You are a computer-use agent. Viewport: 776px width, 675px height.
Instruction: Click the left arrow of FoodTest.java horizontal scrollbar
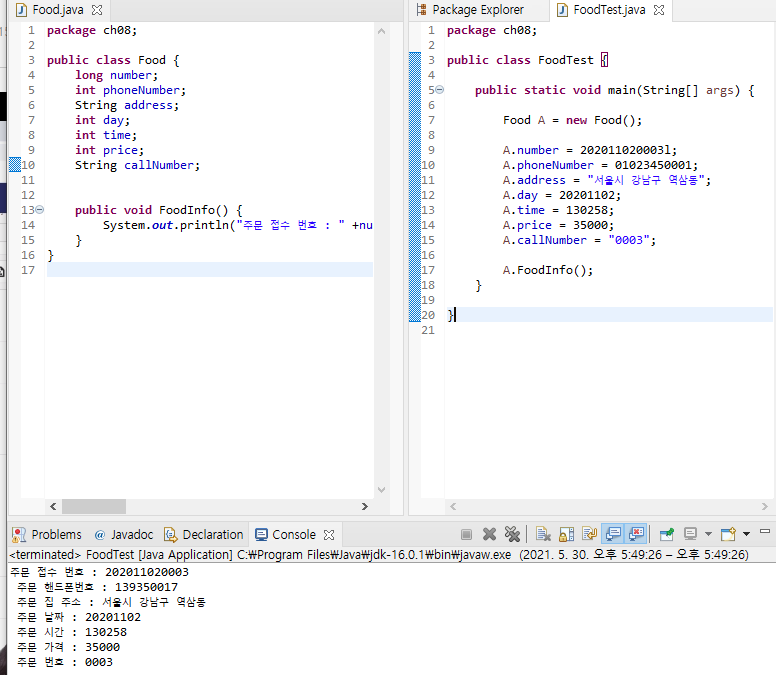[453, 506]
